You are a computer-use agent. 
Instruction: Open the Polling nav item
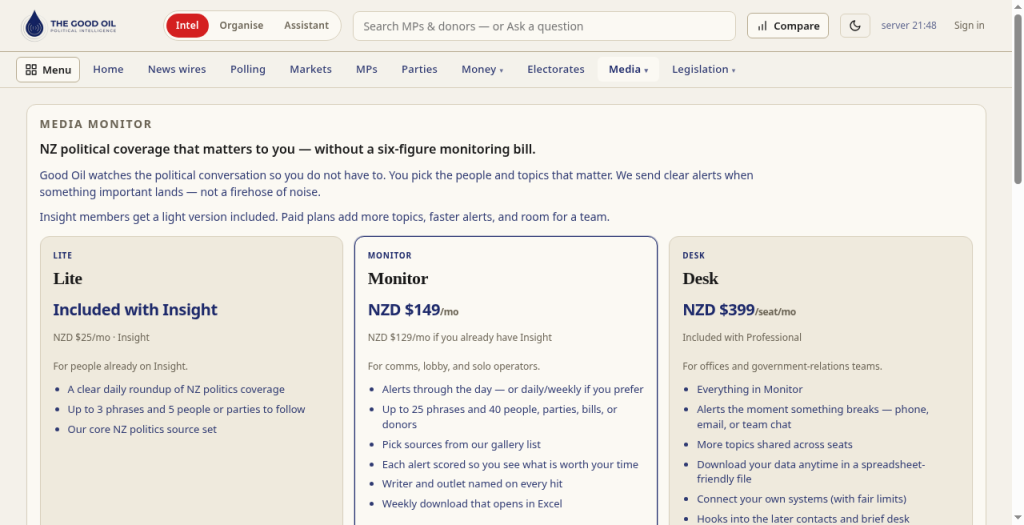coord(248,69)
